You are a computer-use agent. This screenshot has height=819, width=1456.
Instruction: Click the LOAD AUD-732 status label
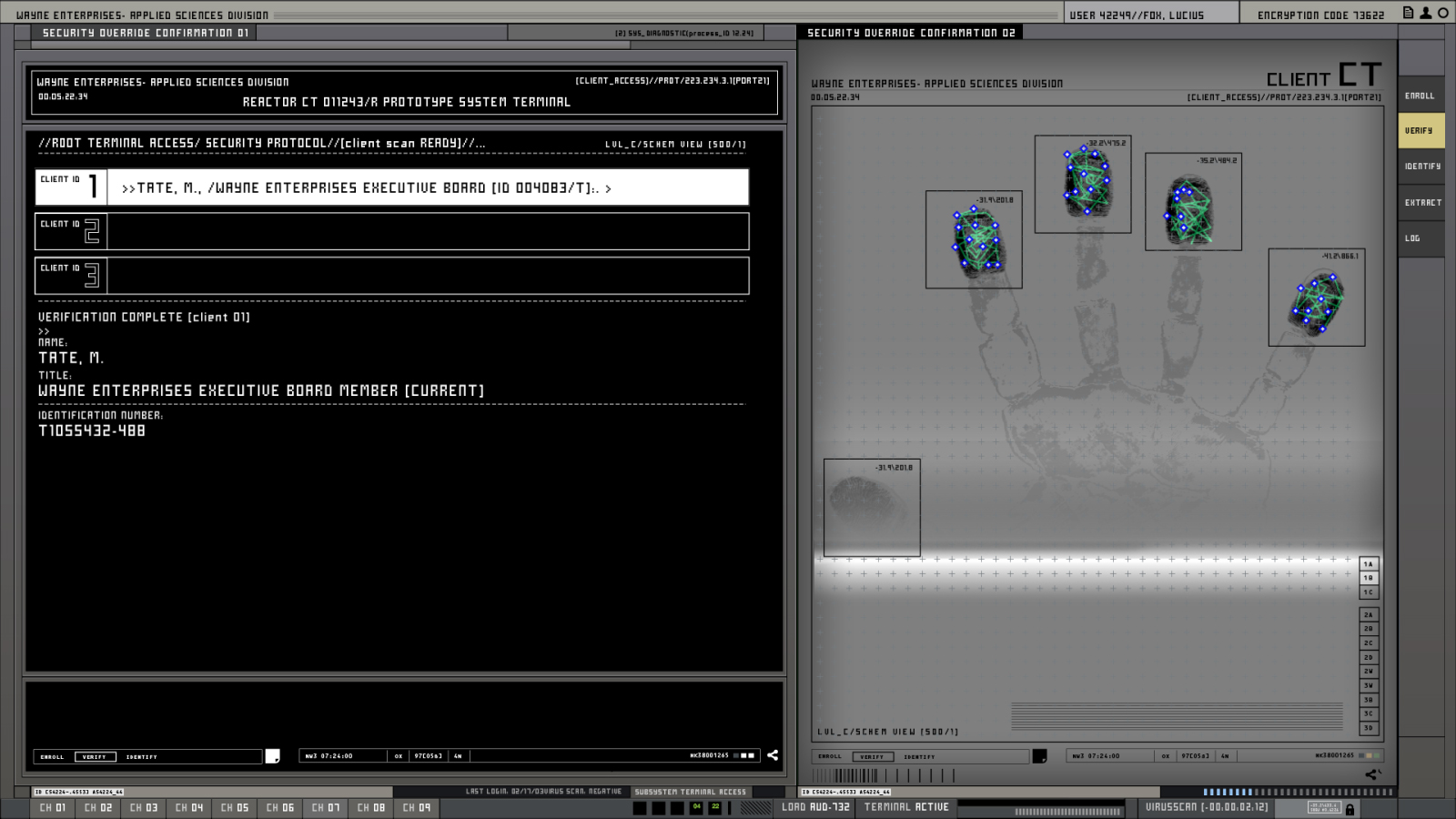815,807
